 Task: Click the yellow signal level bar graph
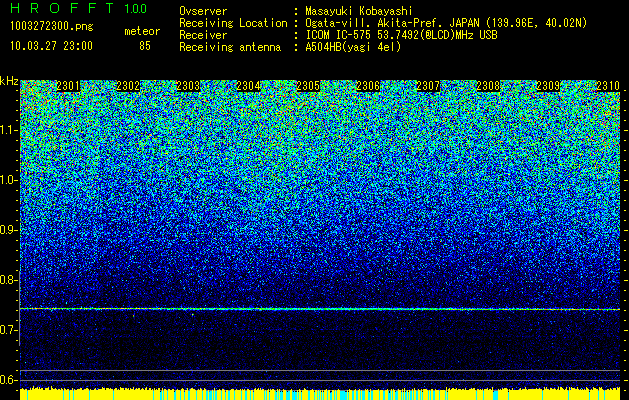pos(320,394)
